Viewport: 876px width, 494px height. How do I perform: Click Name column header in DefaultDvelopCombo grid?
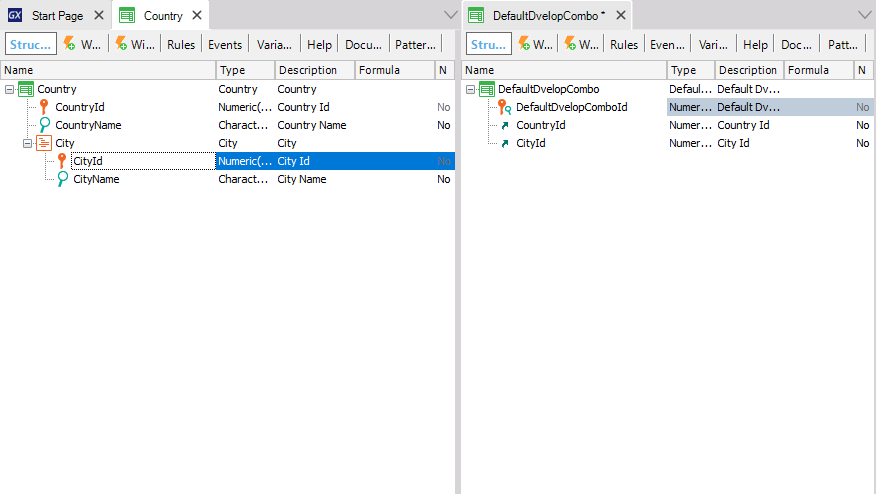[564, 70]
